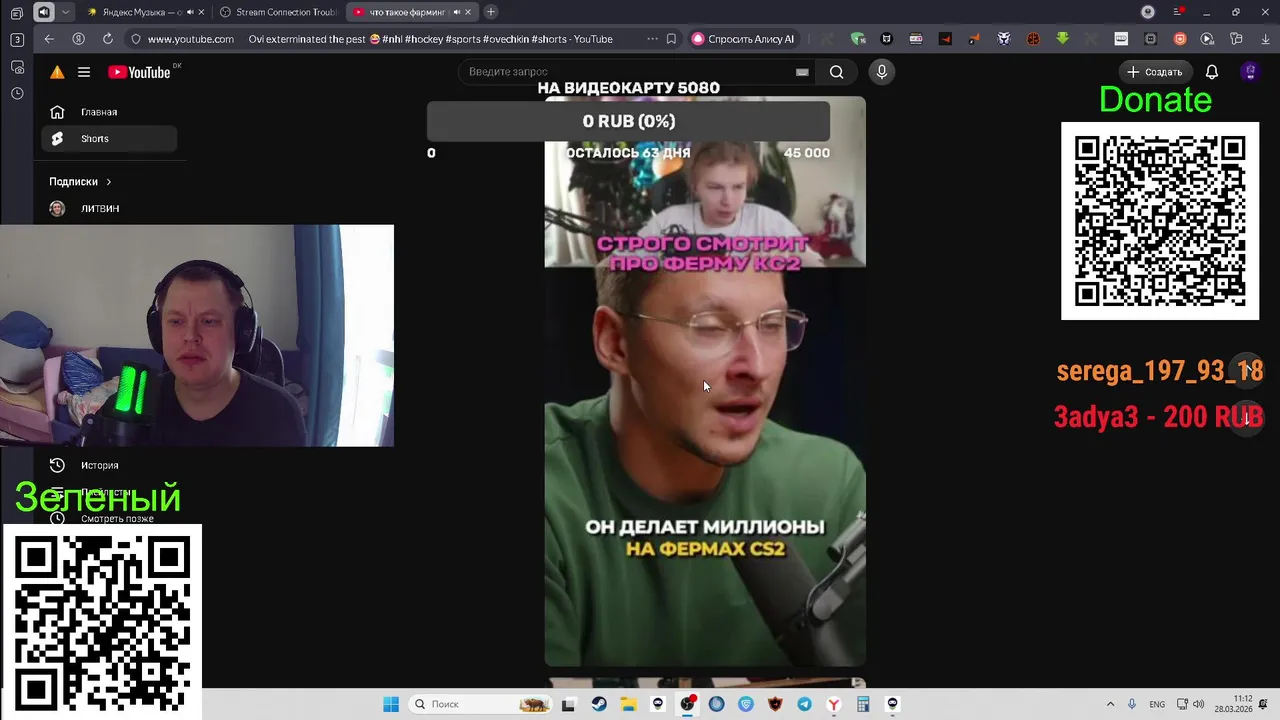This screenshot has width=1280, height=720.
Task: Open the Yandex home button in toolbar
Action: [78, 39]
